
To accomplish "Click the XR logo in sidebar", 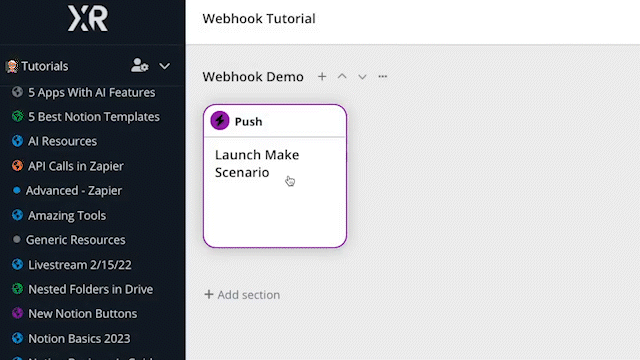I will (88, 18).
